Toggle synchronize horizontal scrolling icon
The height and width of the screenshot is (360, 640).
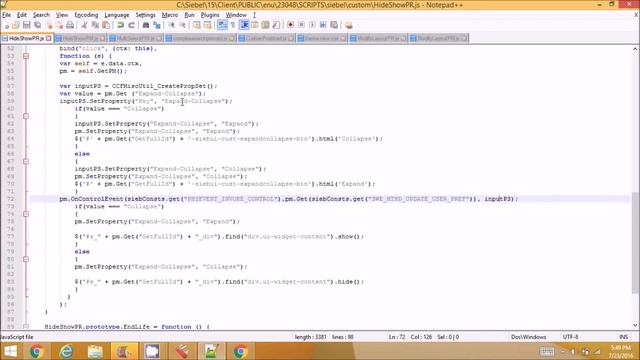207,25
